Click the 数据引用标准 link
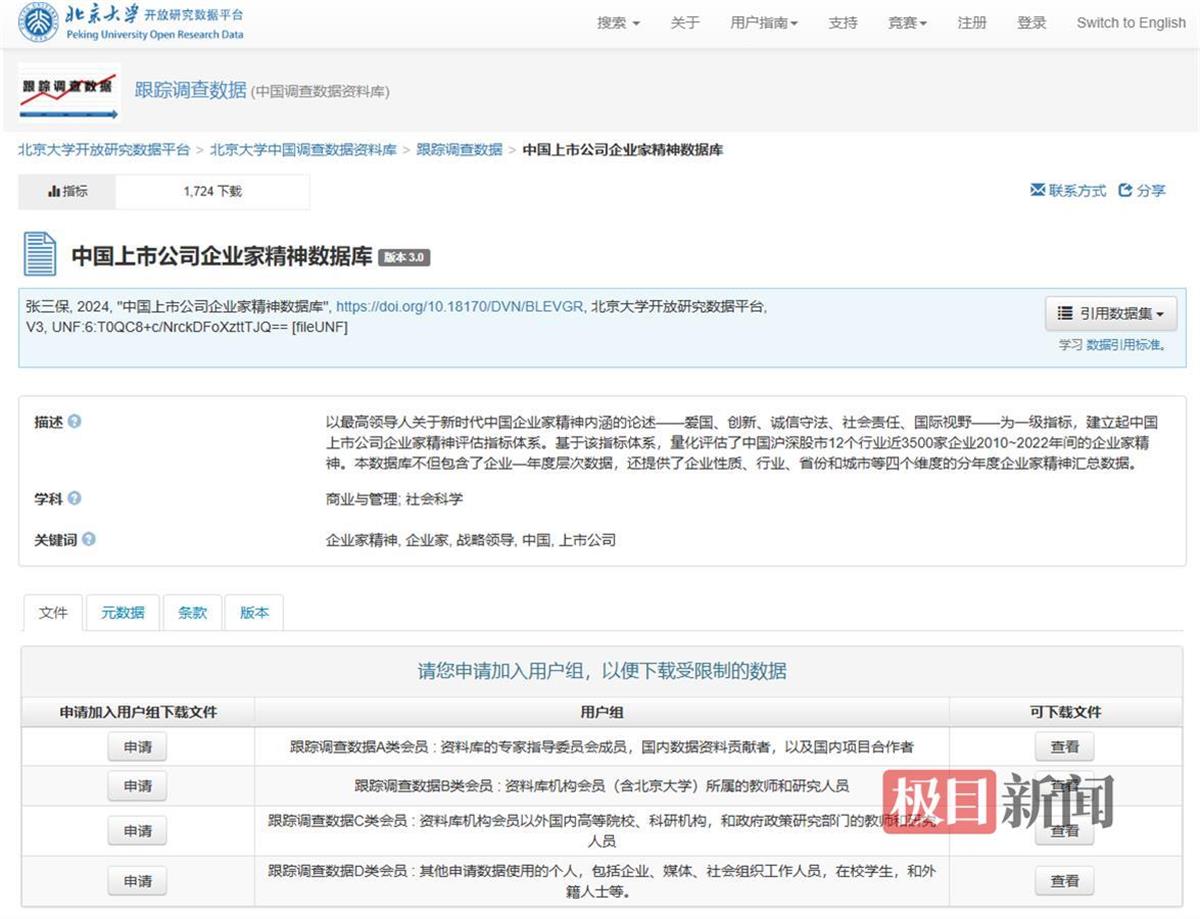This screenshot has height=919, width=1200. (1126, 342)
